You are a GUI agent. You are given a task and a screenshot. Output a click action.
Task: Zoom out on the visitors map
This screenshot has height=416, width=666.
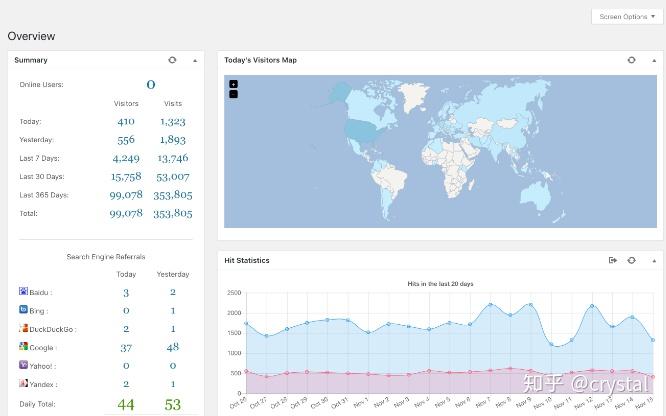[234, 94]
